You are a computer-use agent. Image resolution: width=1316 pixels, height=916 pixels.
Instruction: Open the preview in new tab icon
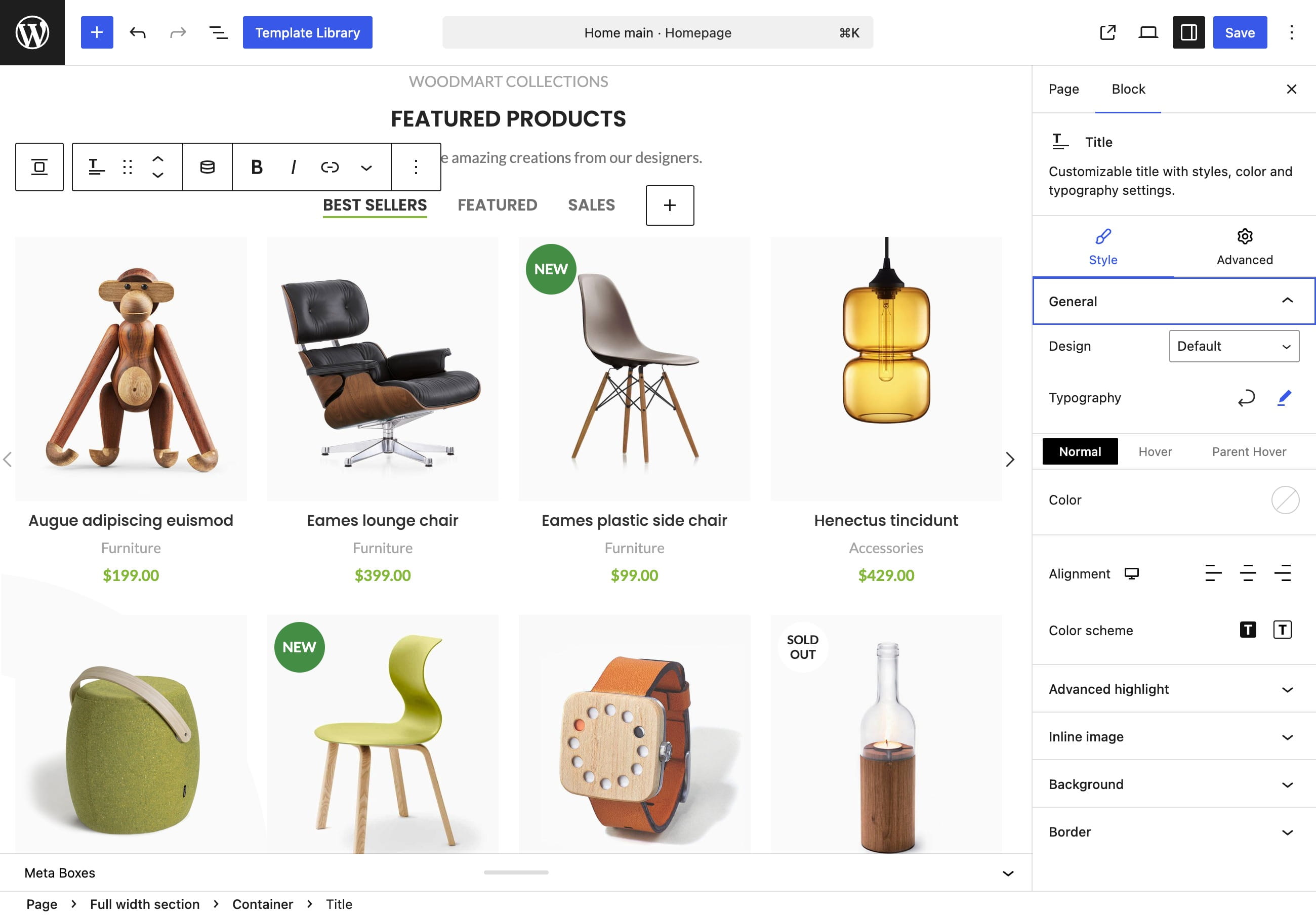(1107, 33)
